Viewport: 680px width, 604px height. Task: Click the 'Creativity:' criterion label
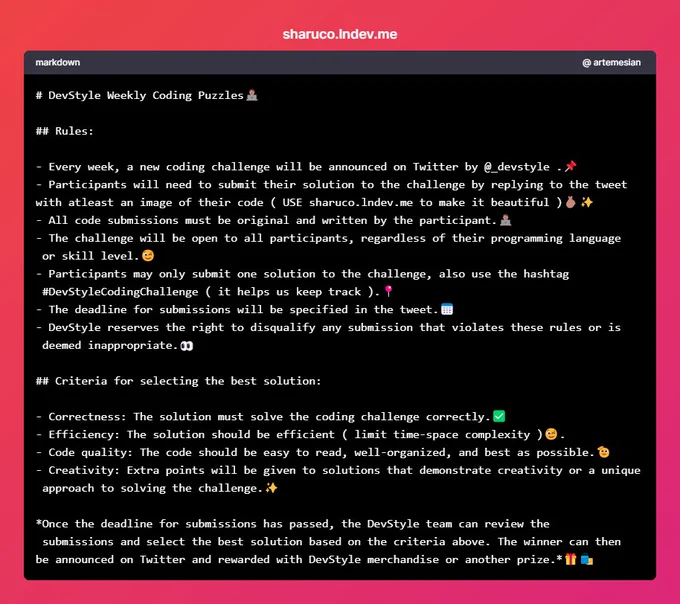[x=84, y=470]
